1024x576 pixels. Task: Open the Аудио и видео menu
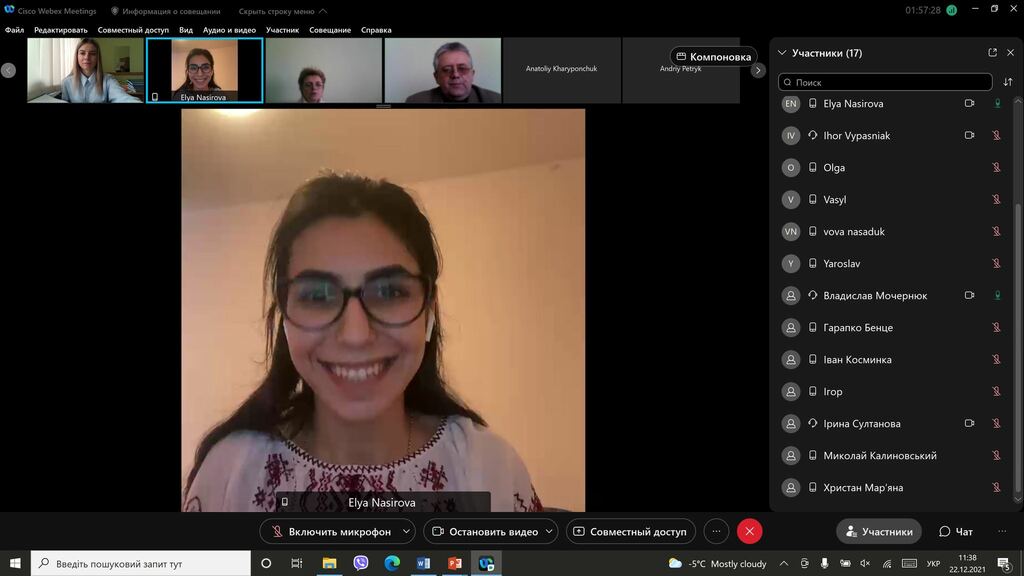(x=229, y=30)
